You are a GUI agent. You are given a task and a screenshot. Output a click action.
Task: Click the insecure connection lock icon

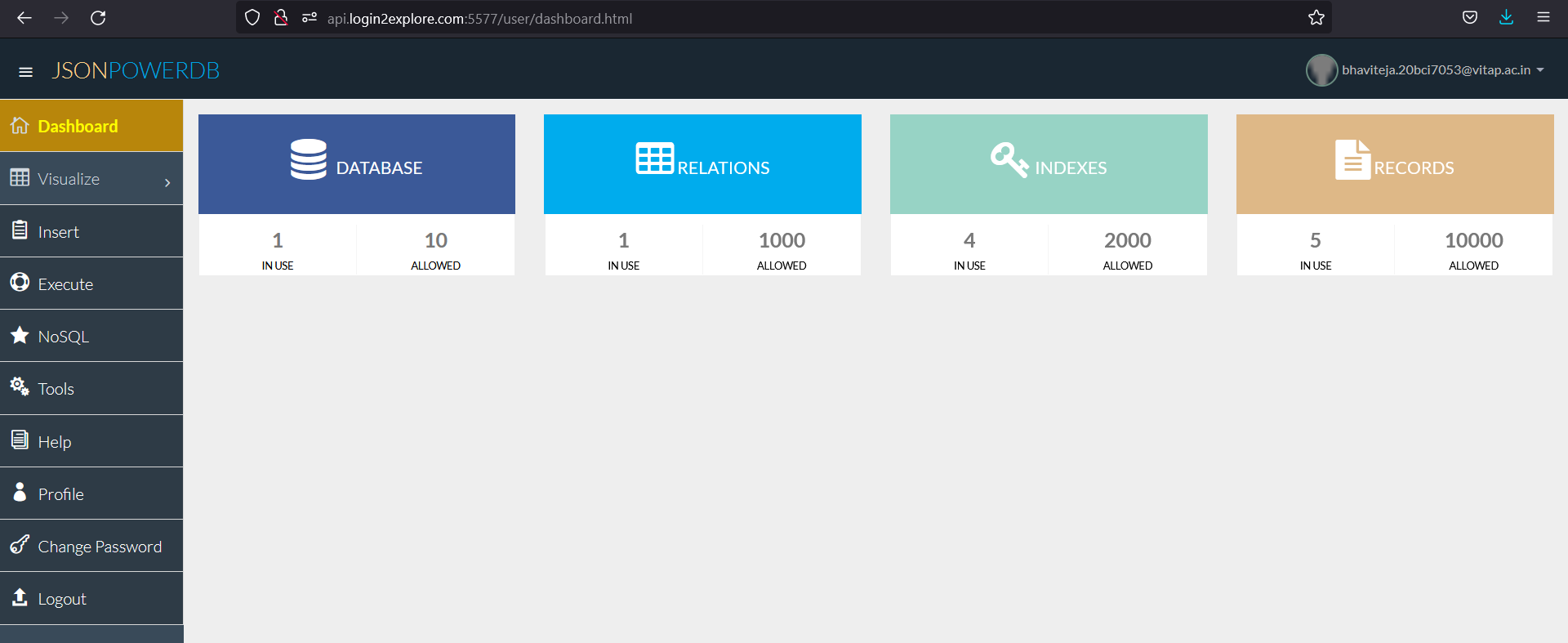pyautogui.click(x=281, y=17)
